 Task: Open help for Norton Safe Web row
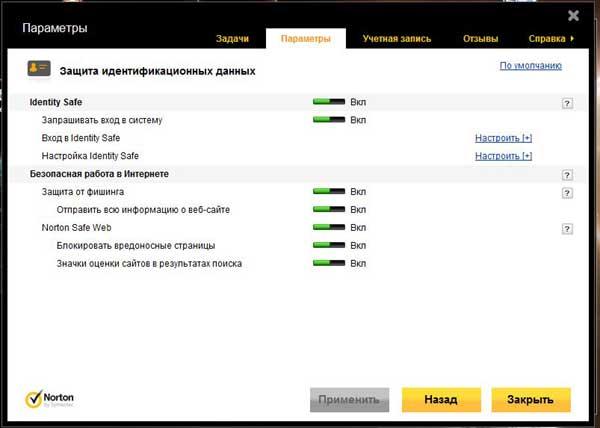(567, 229)
